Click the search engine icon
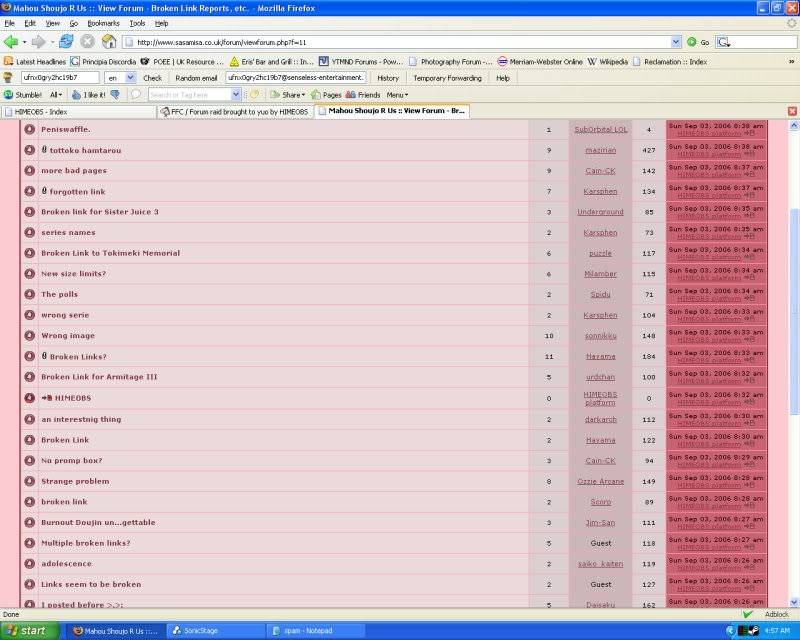800x640 pixels. pos(723,42)
